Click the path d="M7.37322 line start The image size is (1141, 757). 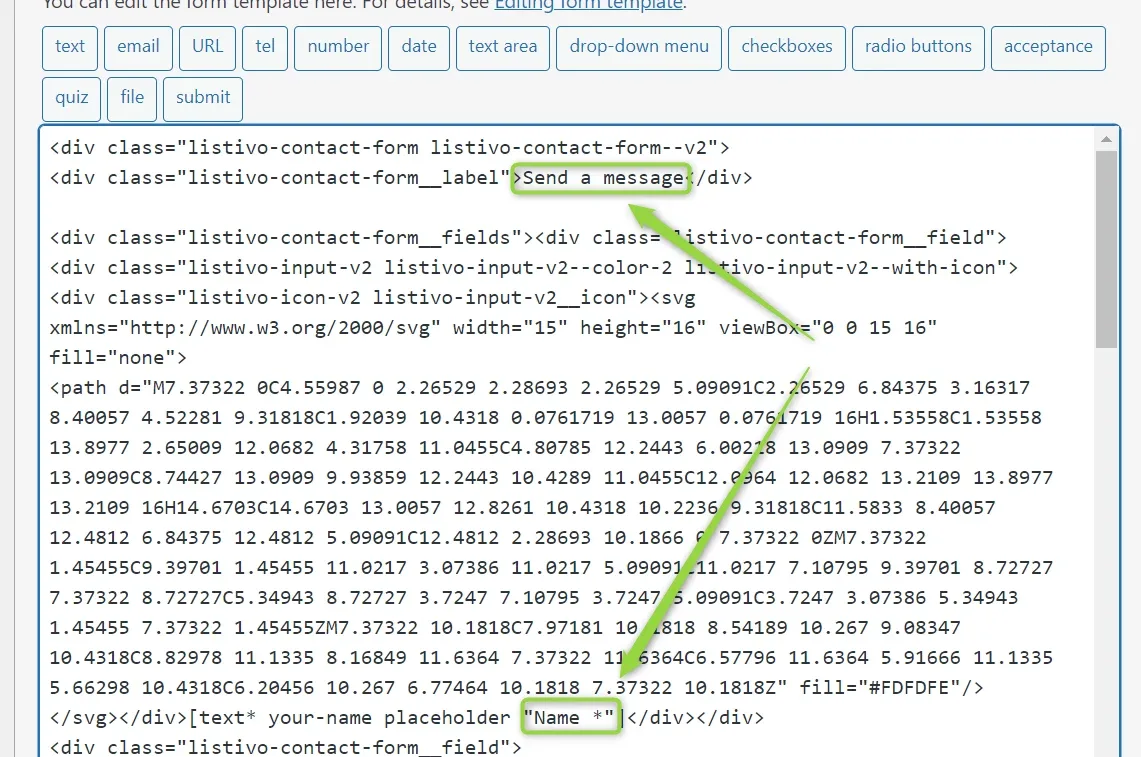[x=147, y=388]
